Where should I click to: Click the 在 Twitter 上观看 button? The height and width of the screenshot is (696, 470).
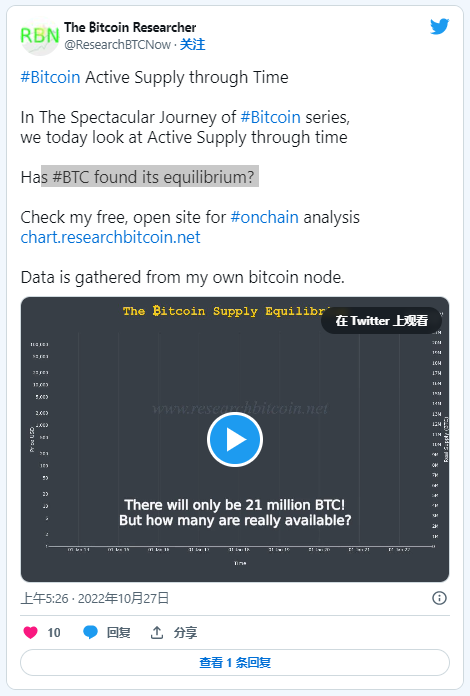click(381, 320)
